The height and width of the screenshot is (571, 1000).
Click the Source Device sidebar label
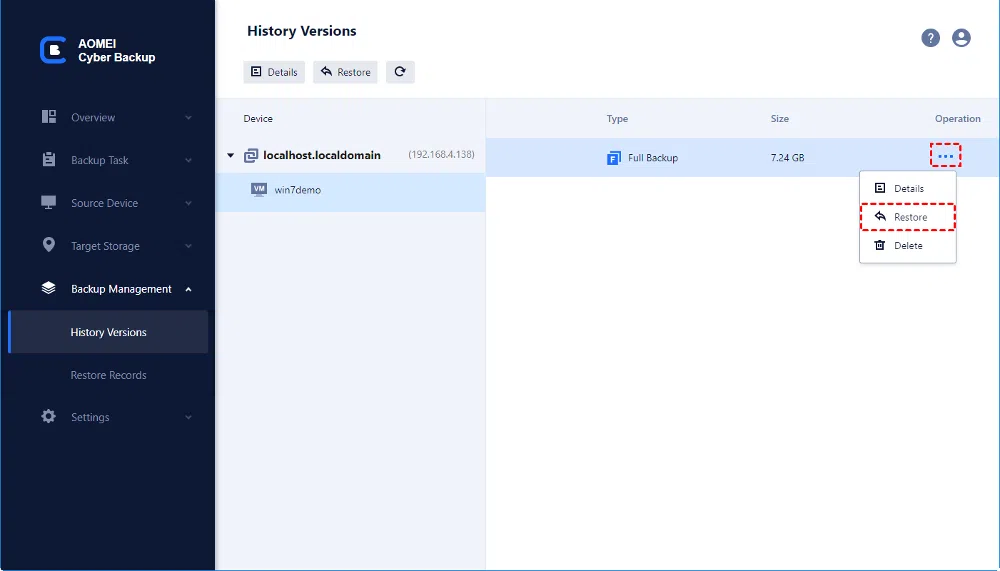coord(105,203)
